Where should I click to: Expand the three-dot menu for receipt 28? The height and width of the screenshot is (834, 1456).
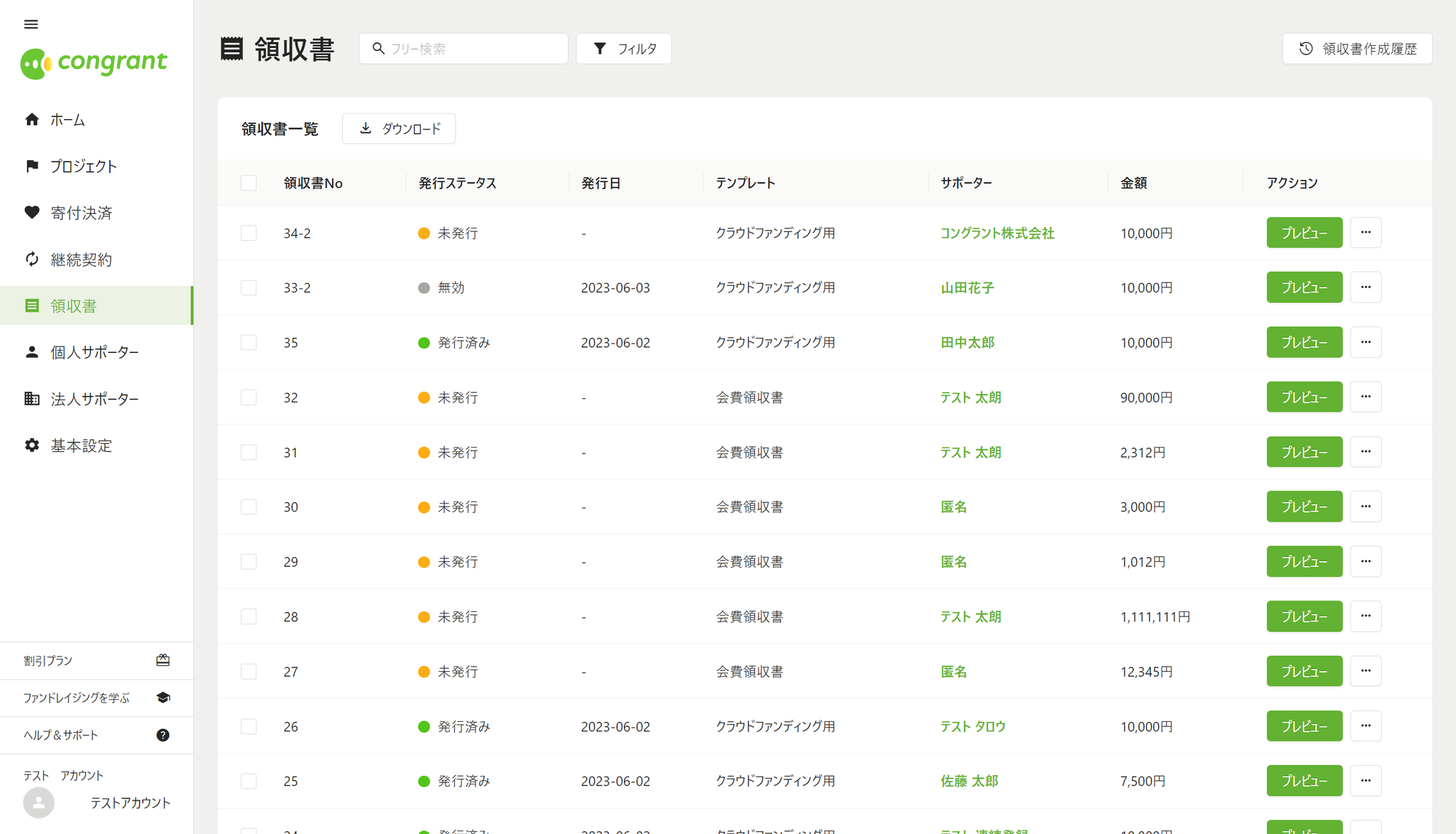click(1366, 616)
